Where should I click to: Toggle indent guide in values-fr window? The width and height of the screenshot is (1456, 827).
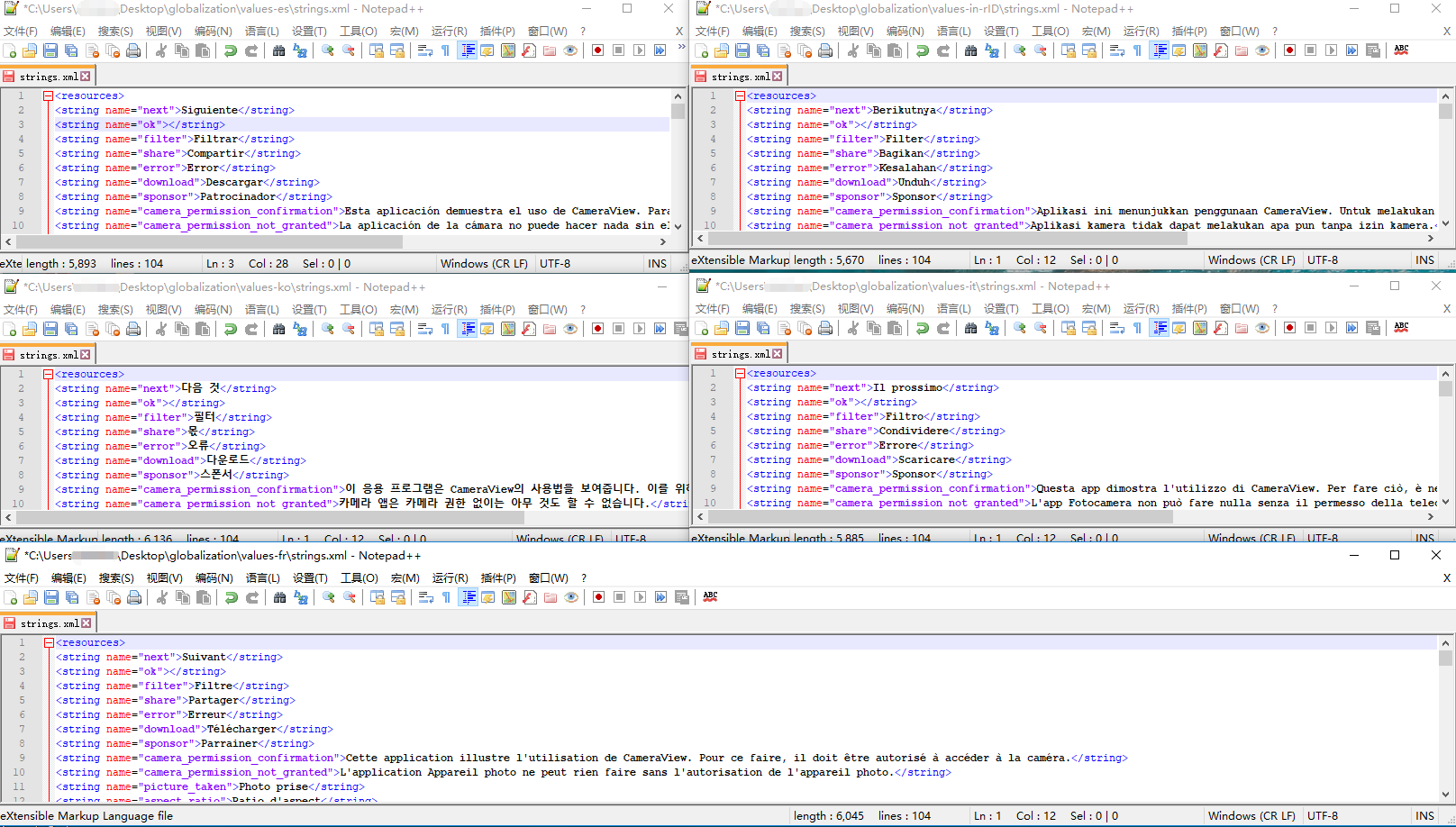click(469, 597)
